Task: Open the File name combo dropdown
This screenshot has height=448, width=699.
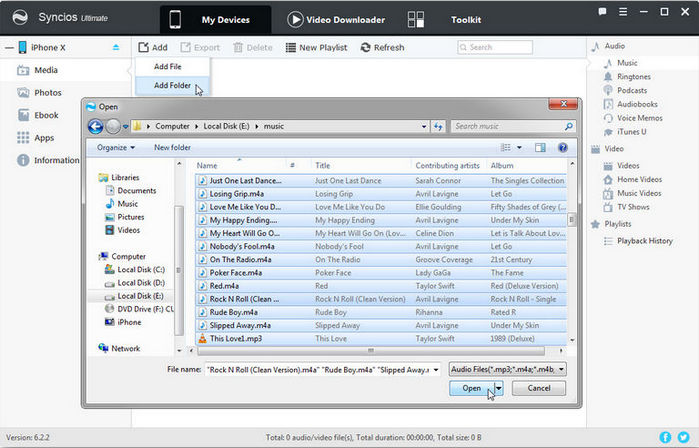Action: click(436, 370)
